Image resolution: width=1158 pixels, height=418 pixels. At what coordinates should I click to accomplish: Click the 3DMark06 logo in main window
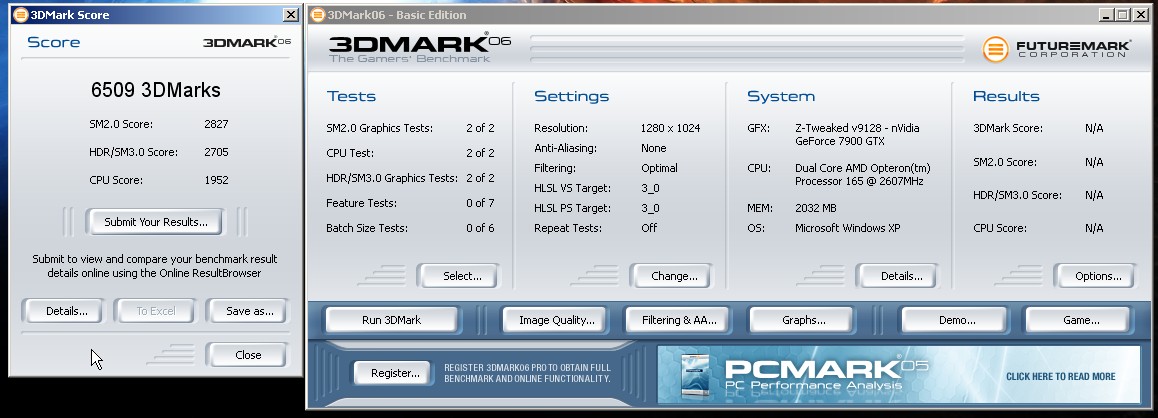[x=419, y=47]
